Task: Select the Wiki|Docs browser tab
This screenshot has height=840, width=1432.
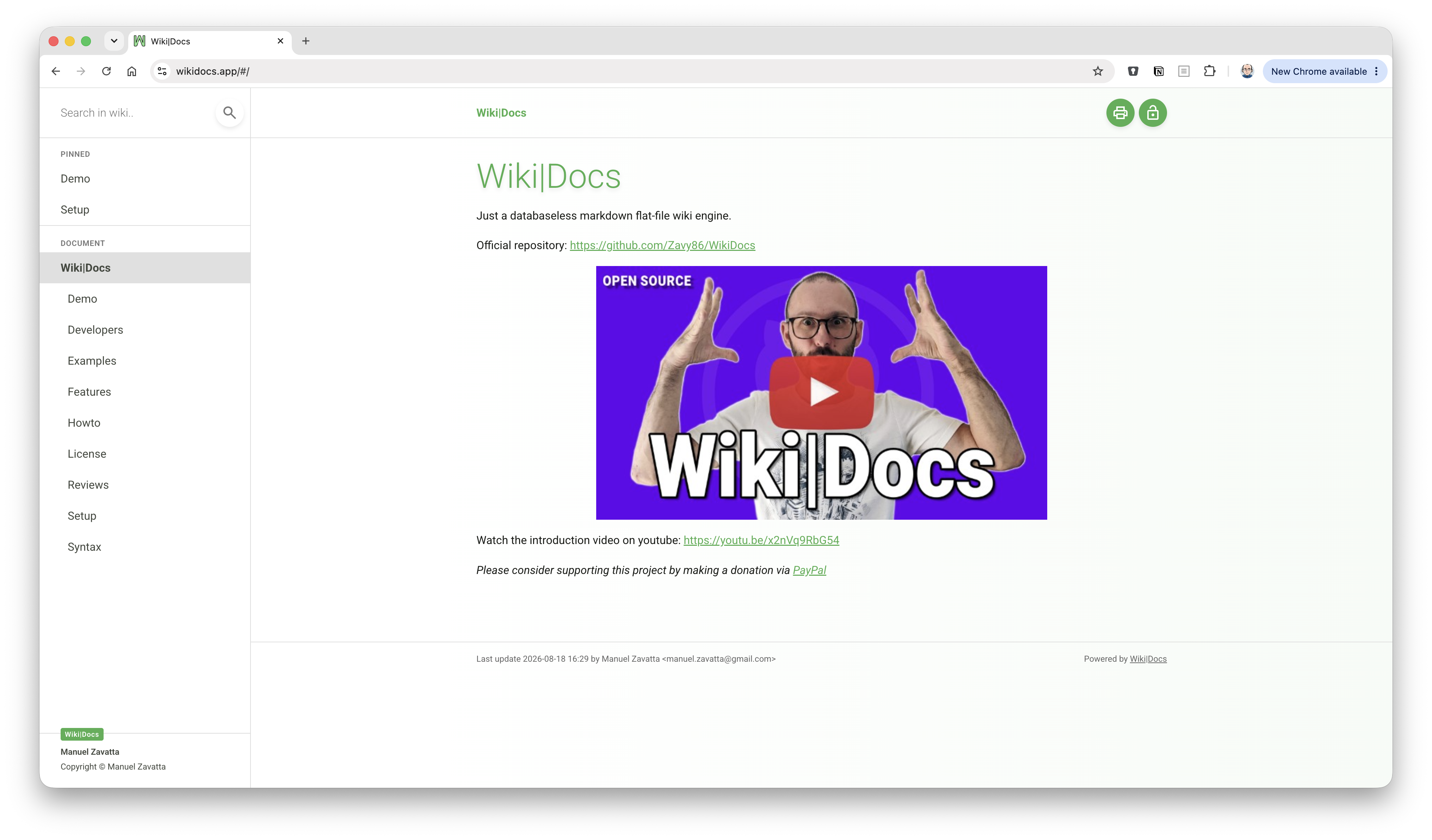Action: point(210,41)
